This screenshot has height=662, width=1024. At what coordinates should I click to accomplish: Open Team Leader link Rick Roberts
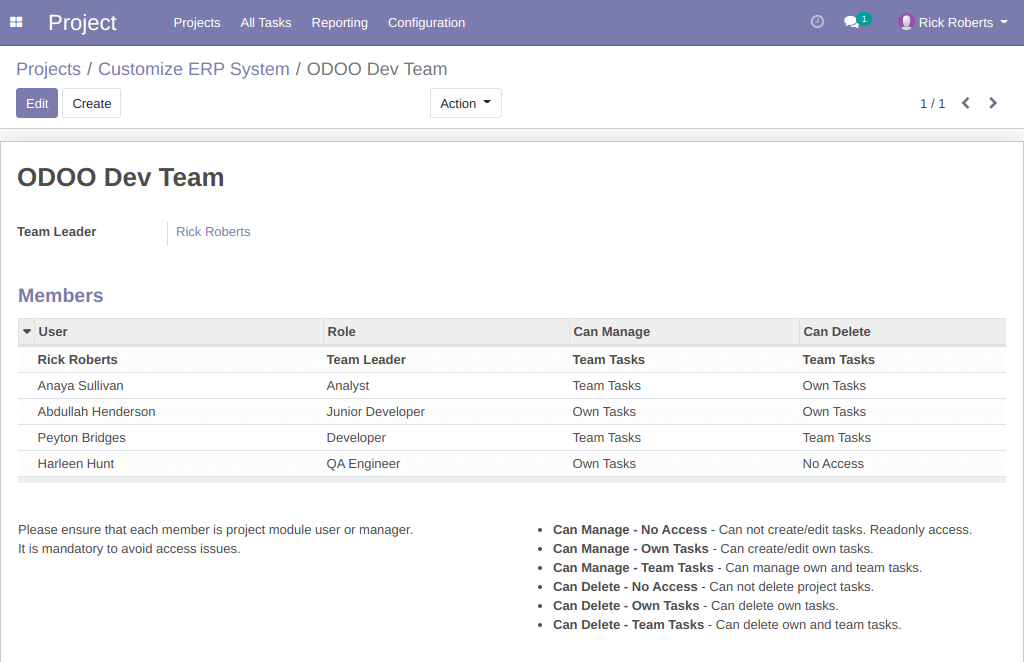[212, 231]
